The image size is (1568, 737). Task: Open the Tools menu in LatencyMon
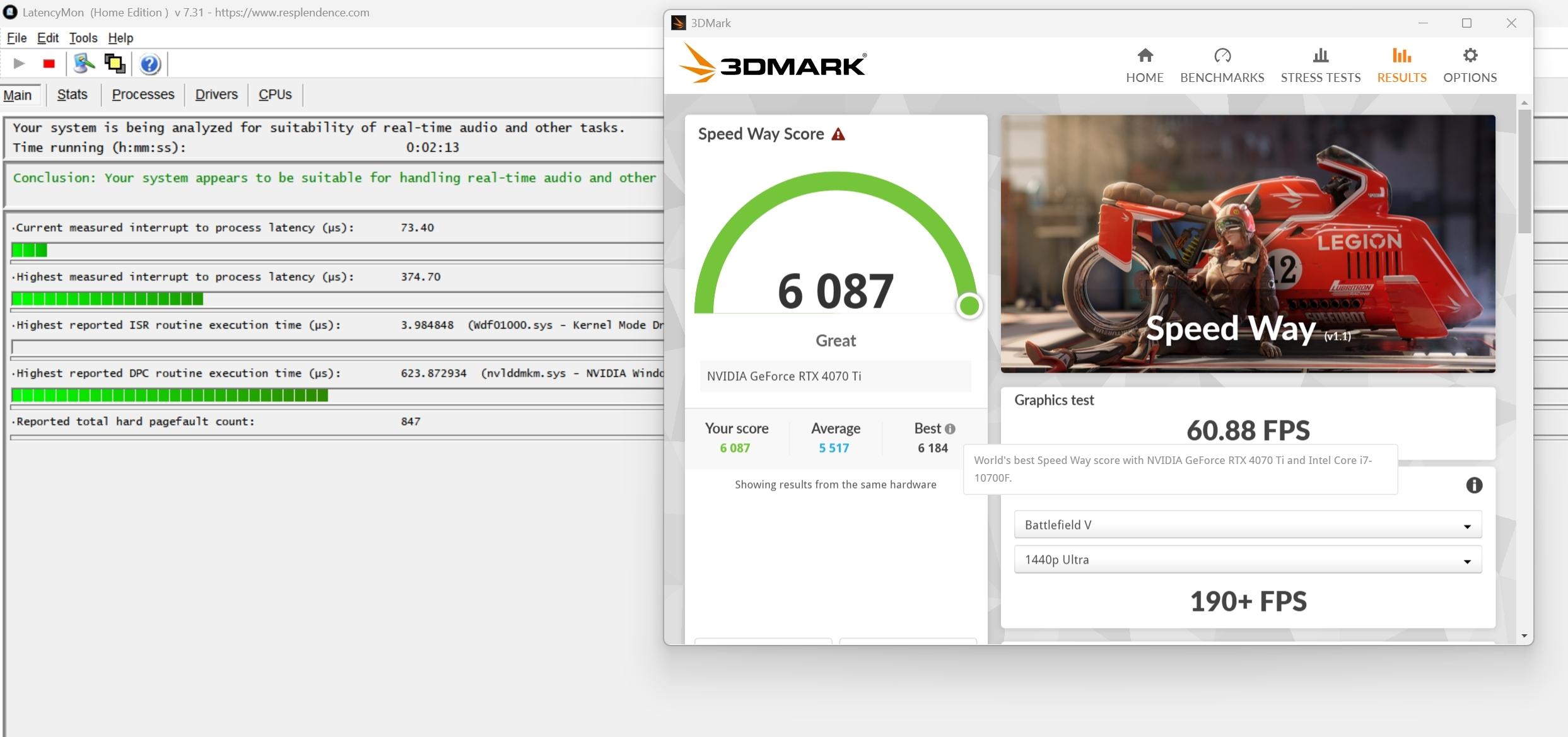tap(83, 38)
